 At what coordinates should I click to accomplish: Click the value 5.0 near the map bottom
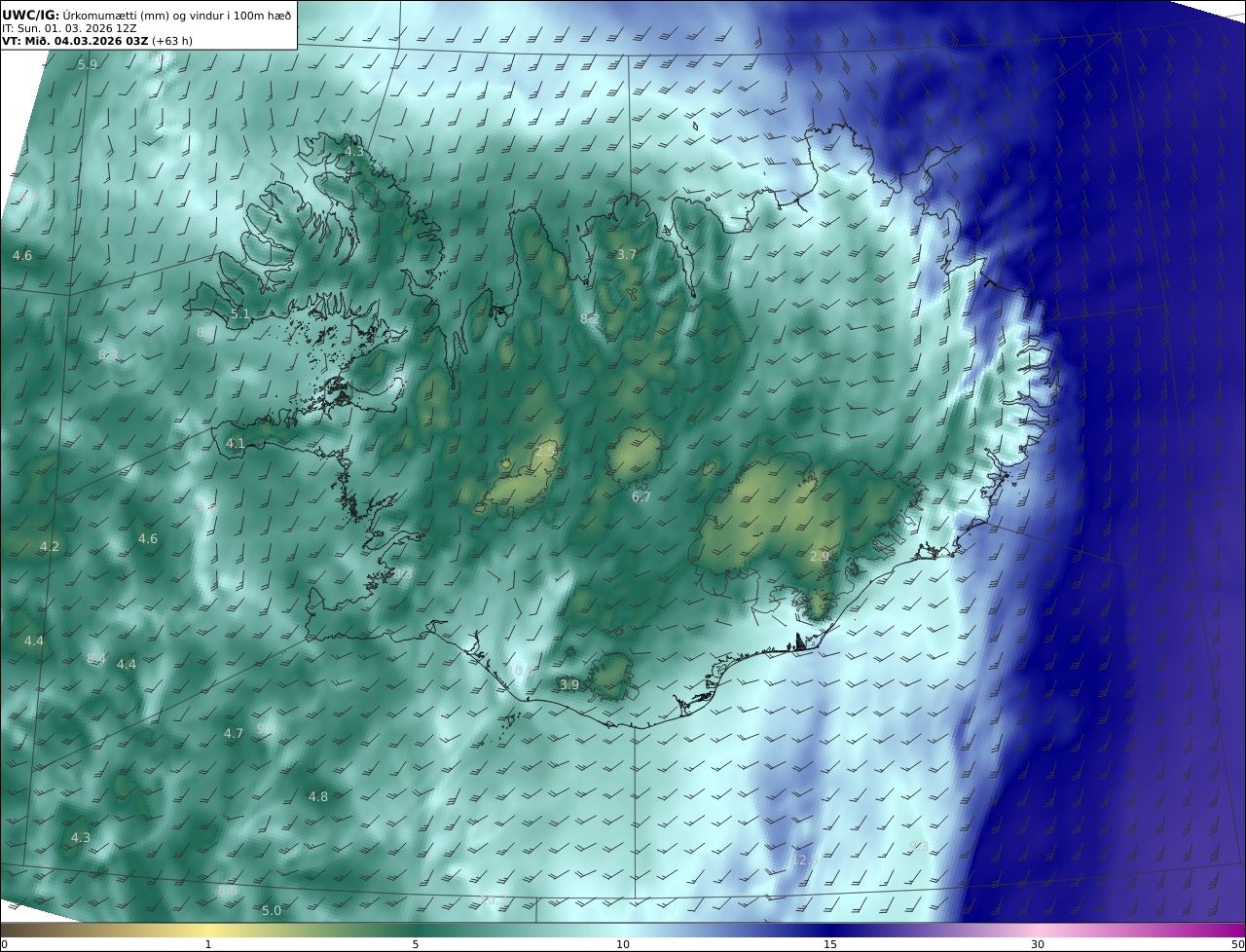272,911
